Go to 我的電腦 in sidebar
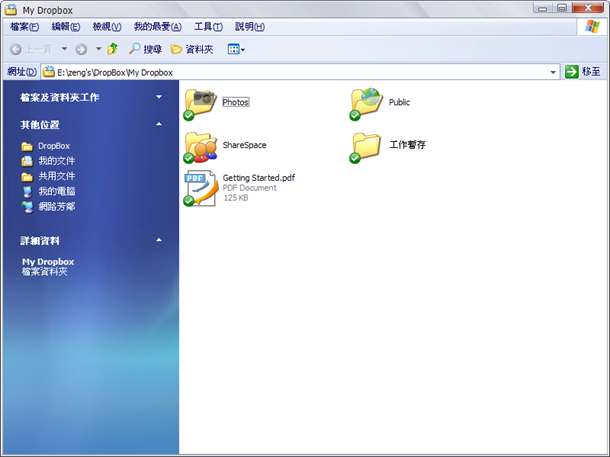 pyautogui.click(x=56, y=191)
